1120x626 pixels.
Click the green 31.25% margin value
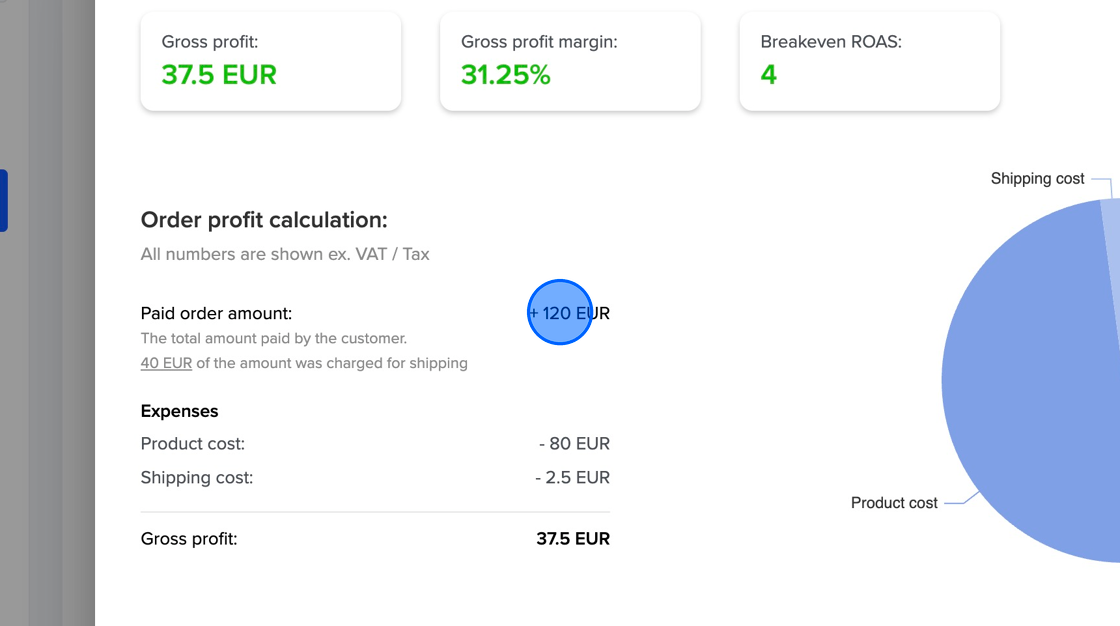click(x=505, y=74)
